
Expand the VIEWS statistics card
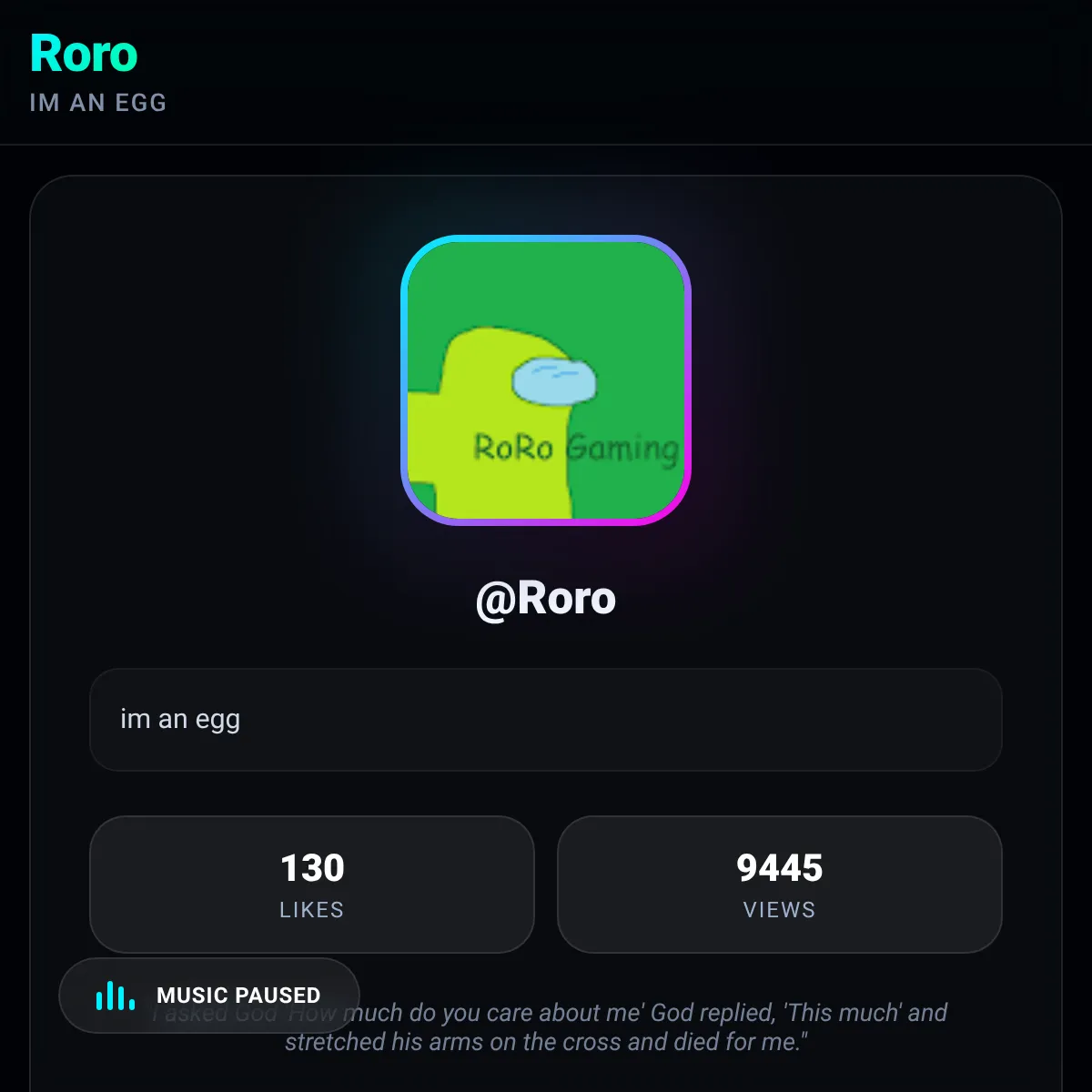tap(780, 884)
